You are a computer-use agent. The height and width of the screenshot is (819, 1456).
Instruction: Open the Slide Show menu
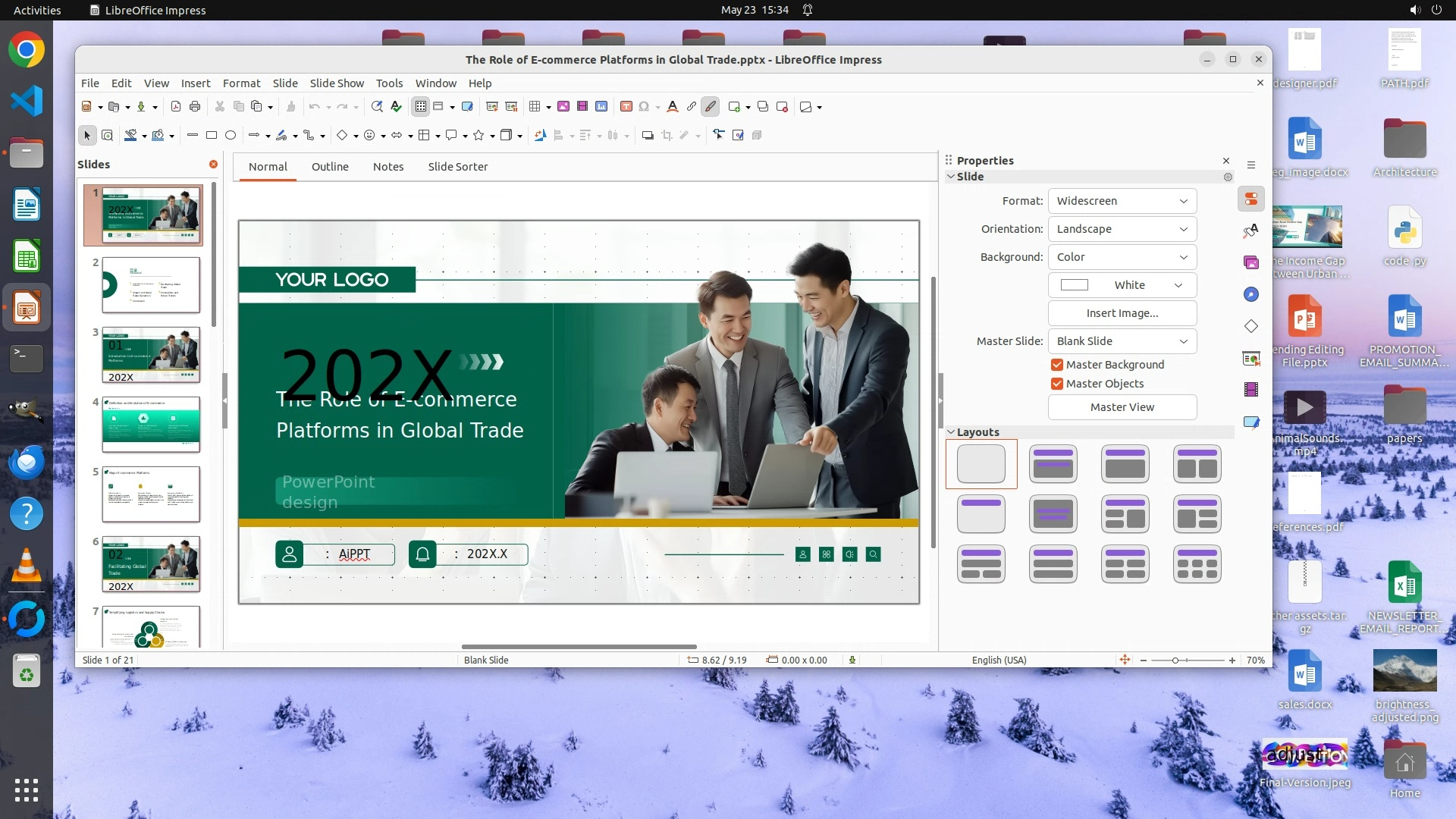coord(337,83)
